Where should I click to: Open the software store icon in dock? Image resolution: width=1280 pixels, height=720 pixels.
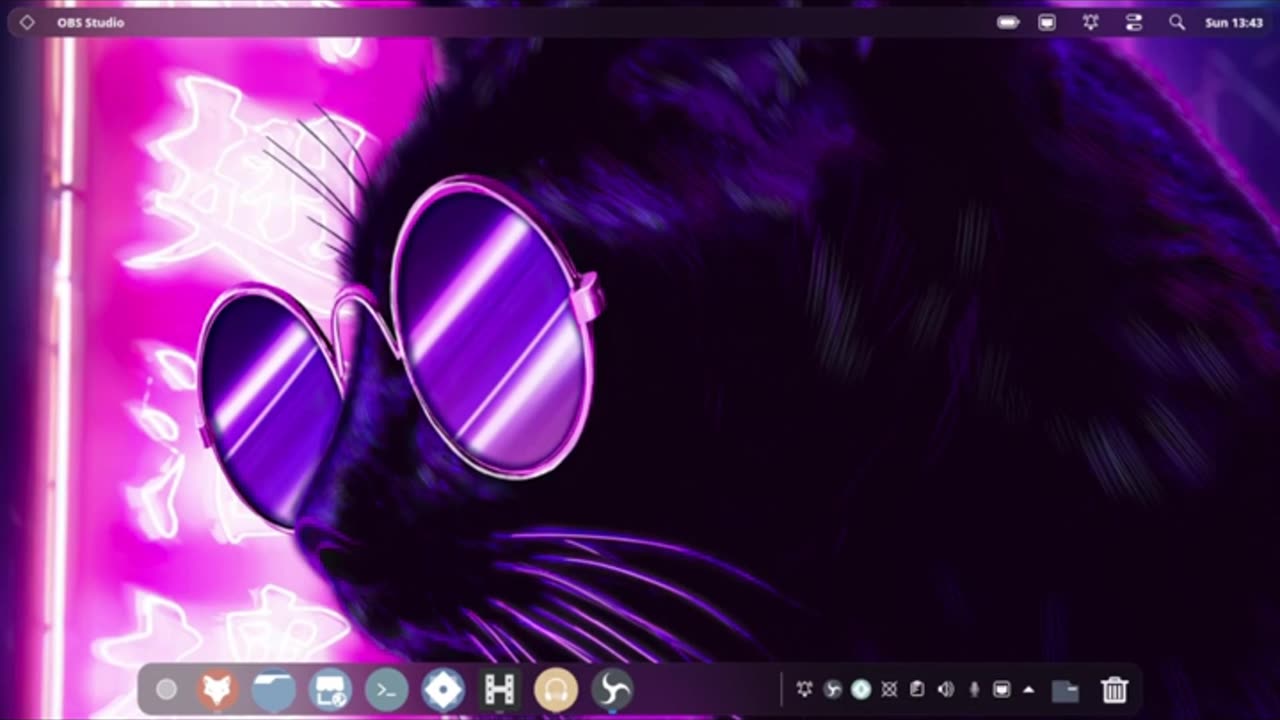coord(330,689)
